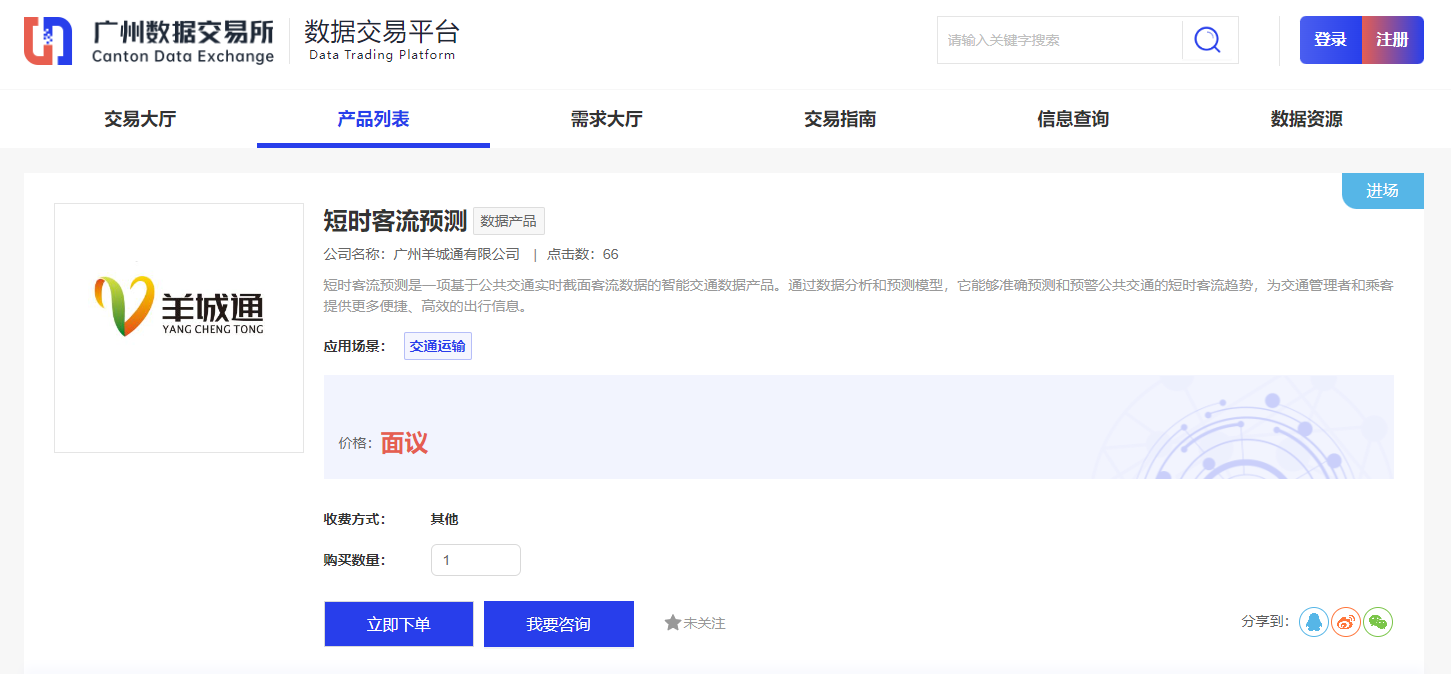Share product via Weibo icon
Viewport: 1451px width, 674px height.
pos(1346,622)
